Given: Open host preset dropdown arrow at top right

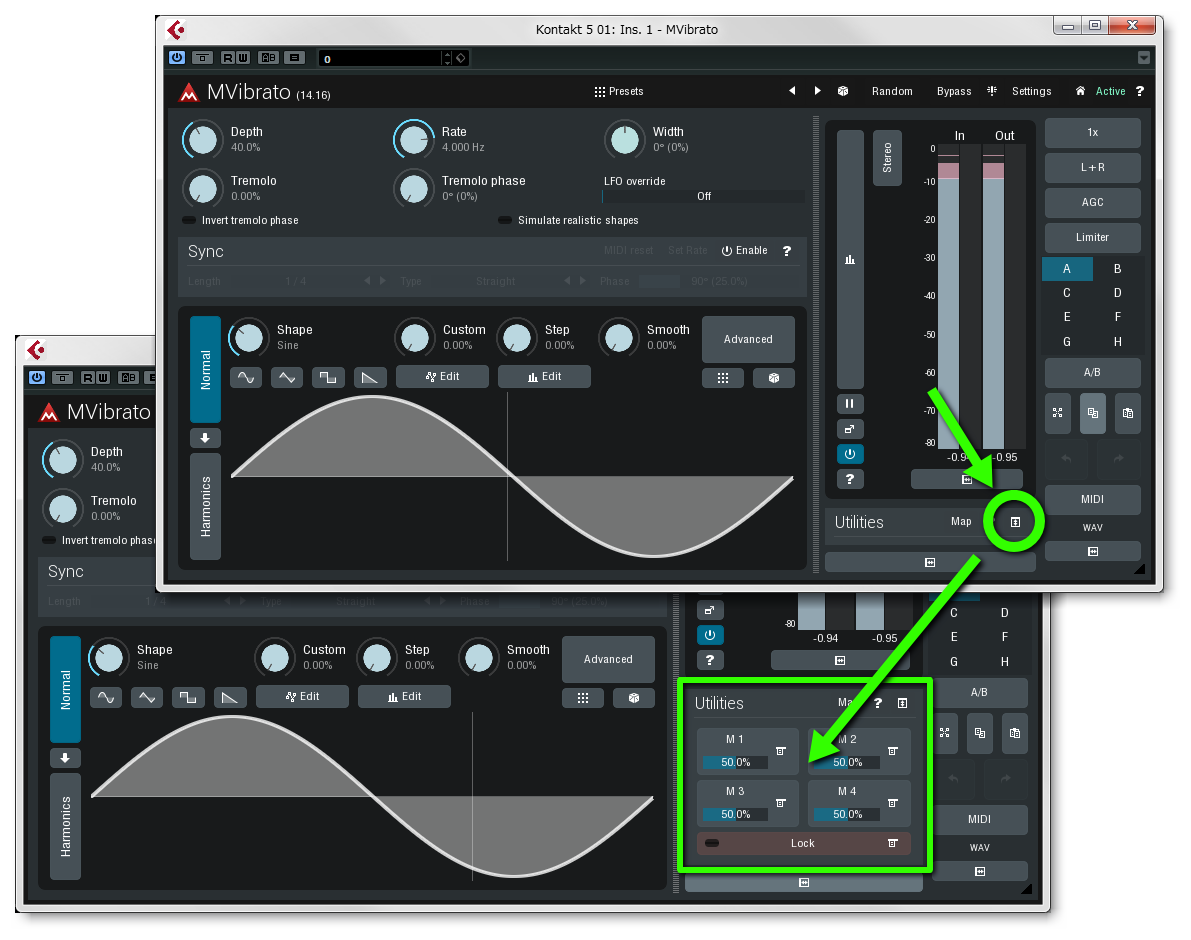Looking at the screenshot, I should pos(1144,58).
